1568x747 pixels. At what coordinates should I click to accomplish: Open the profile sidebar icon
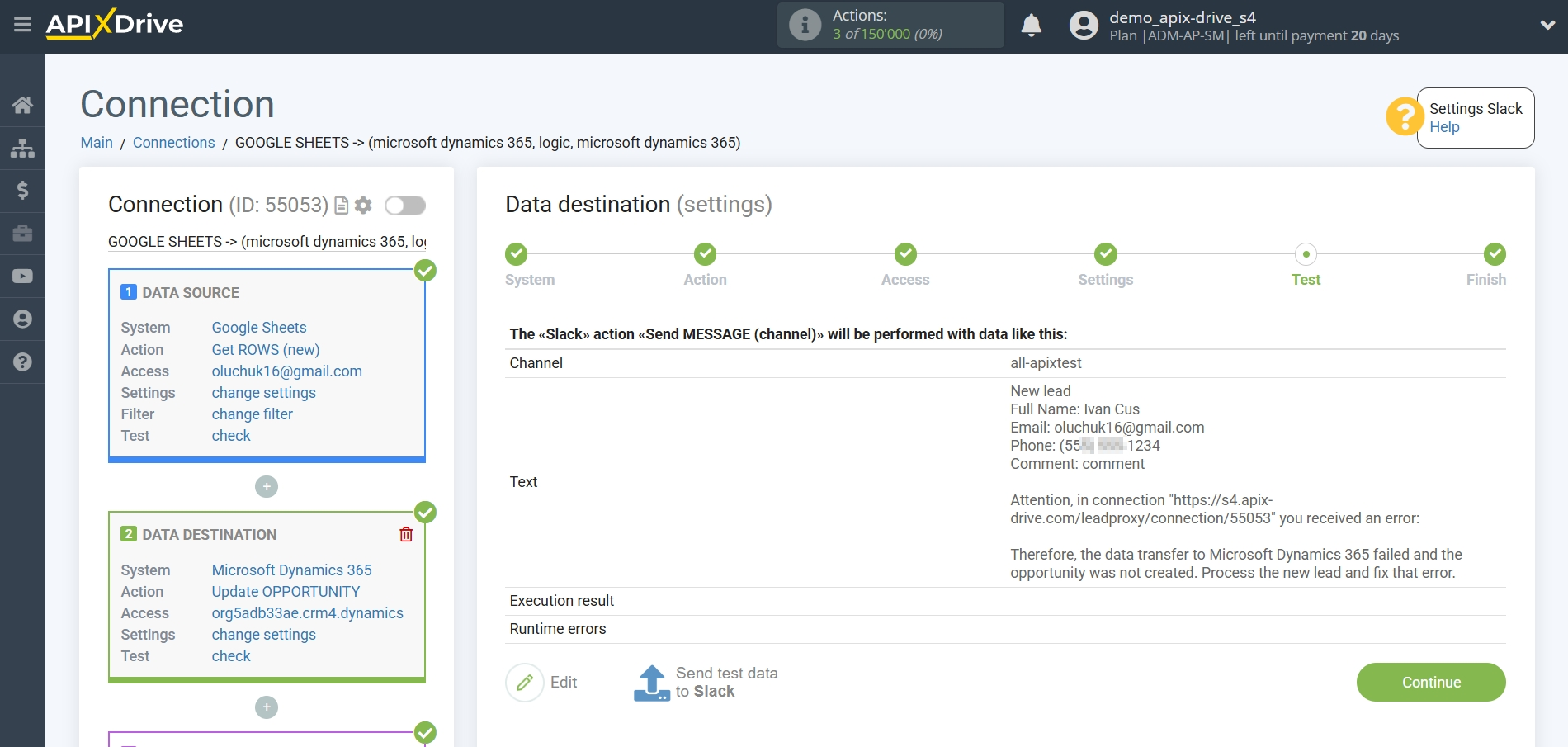tap(22, 319)
